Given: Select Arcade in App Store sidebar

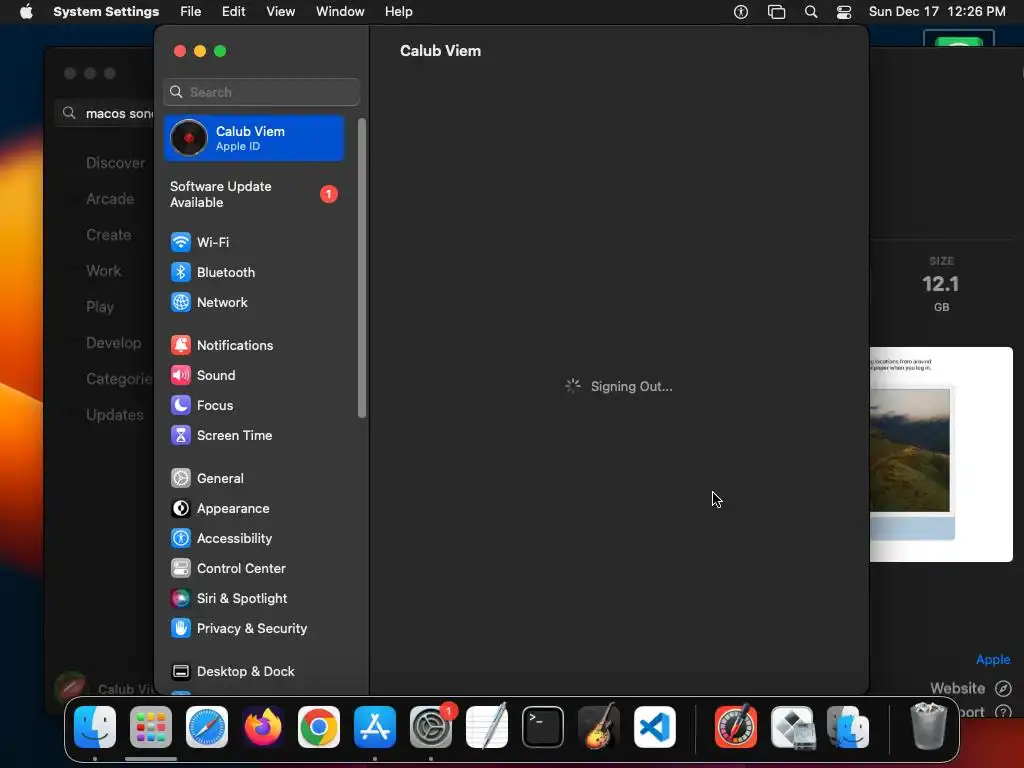Looking at the screenshot, I should pyautogui.click(x=110, y=199).
